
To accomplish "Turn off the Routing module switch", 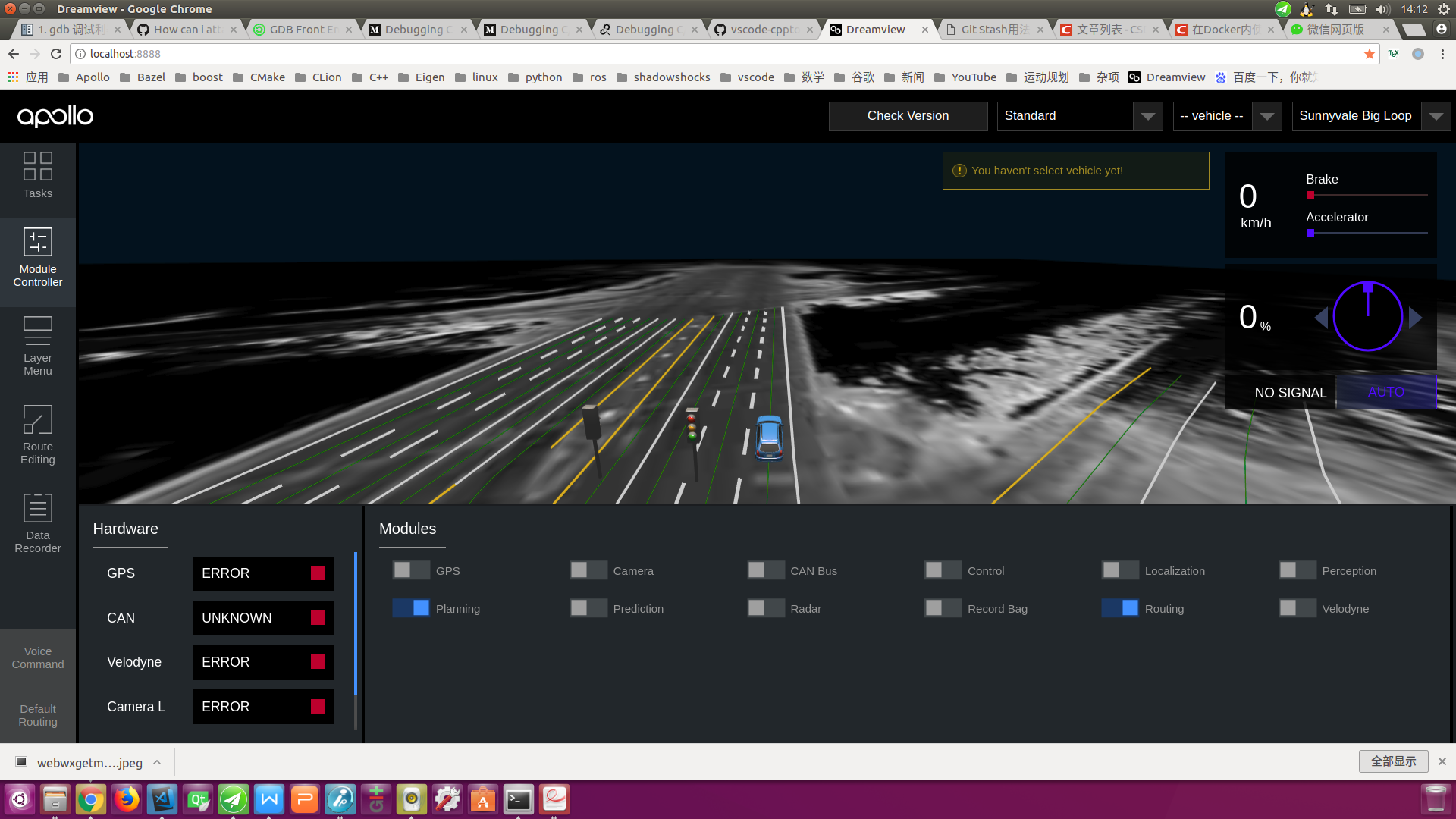I will click(x=1120, y=608).
